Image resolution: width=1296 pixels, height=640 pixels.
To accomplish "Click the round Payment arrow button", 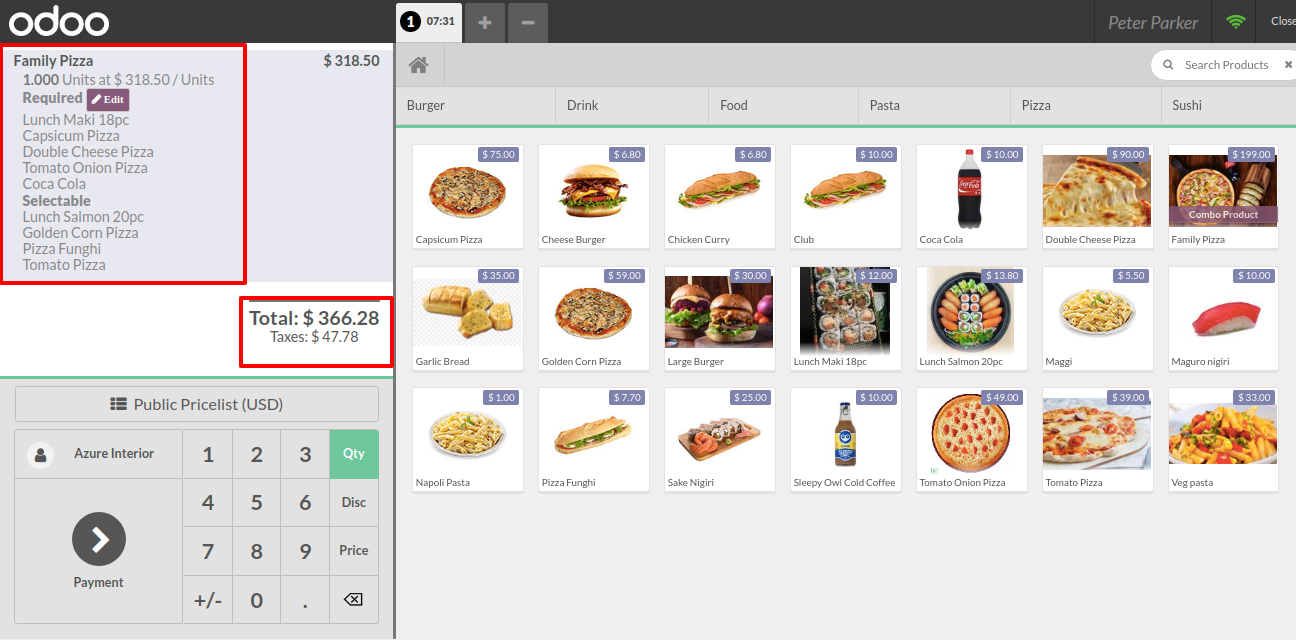I will coord(99,539).
